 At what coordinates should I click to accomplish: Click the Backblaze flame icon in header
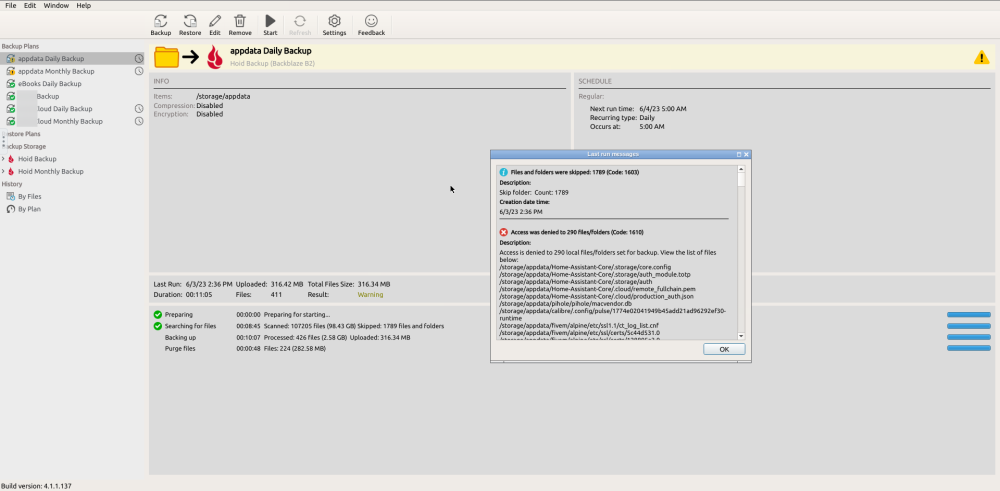pos(215,57)
